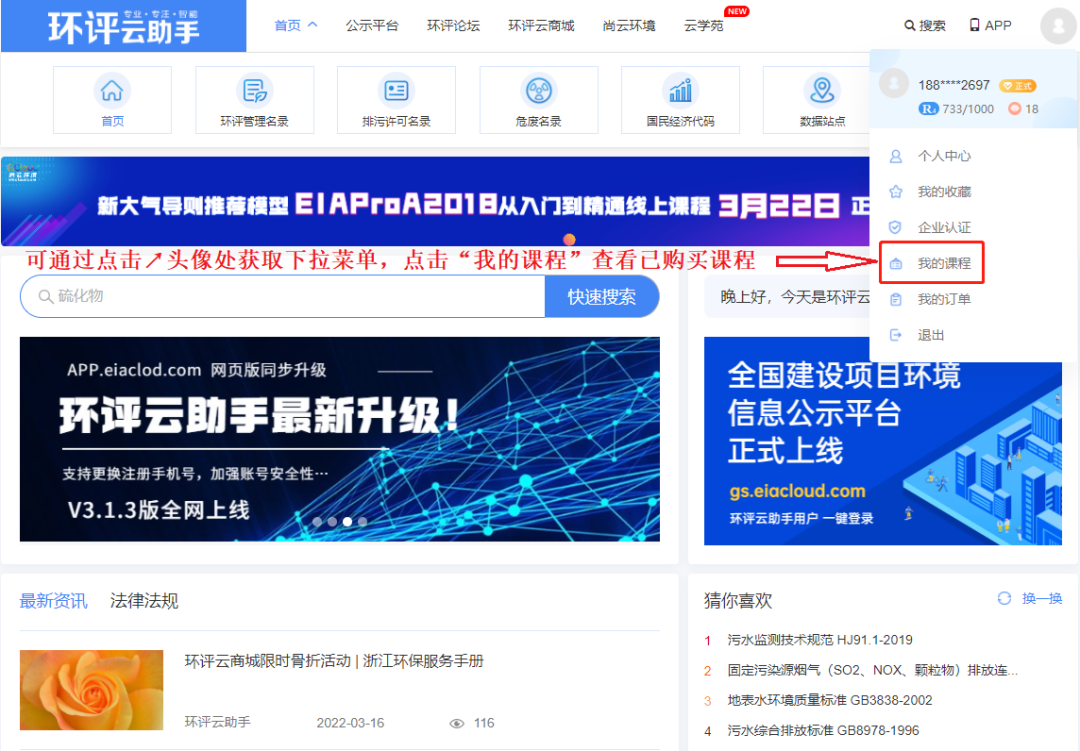Screen dimensions: 1080x751
Task: Open the 环评论坛 nav item
Action: coord(453,25)
